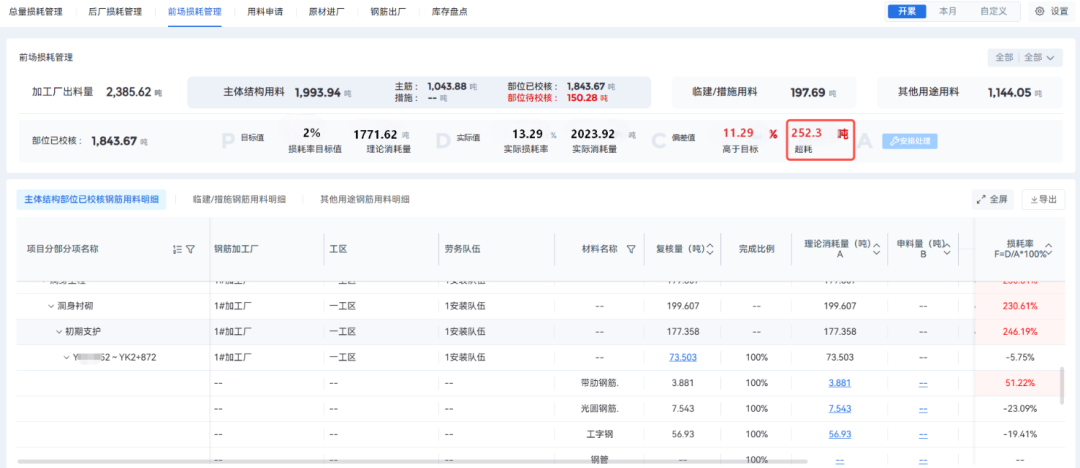Switch to 其他用途钢筋用料明细 sub-tab

click(x=364, y=199)
